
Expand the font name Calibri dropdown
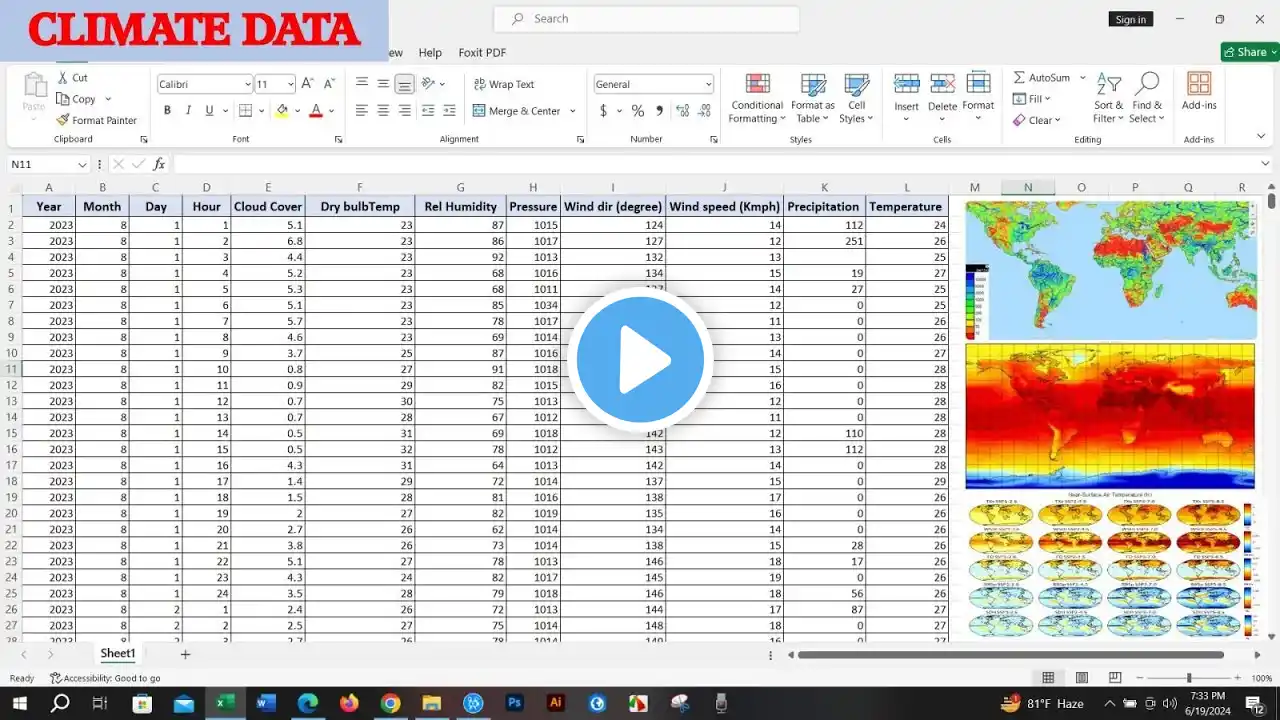coord(247,85)
